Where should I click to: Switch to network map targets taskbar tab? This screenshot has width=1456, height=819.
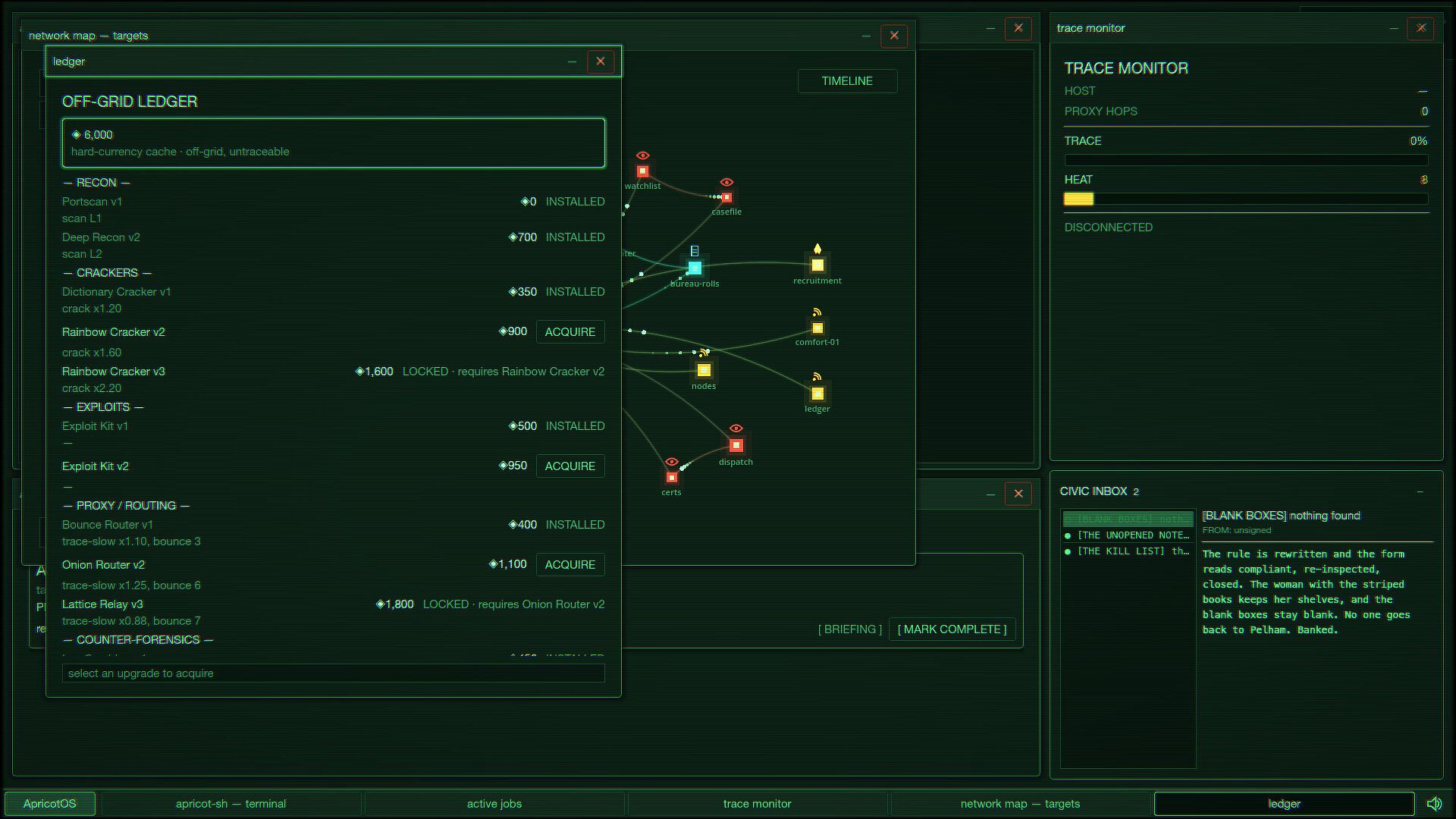pyautogui.click(x=1020, y=804)
